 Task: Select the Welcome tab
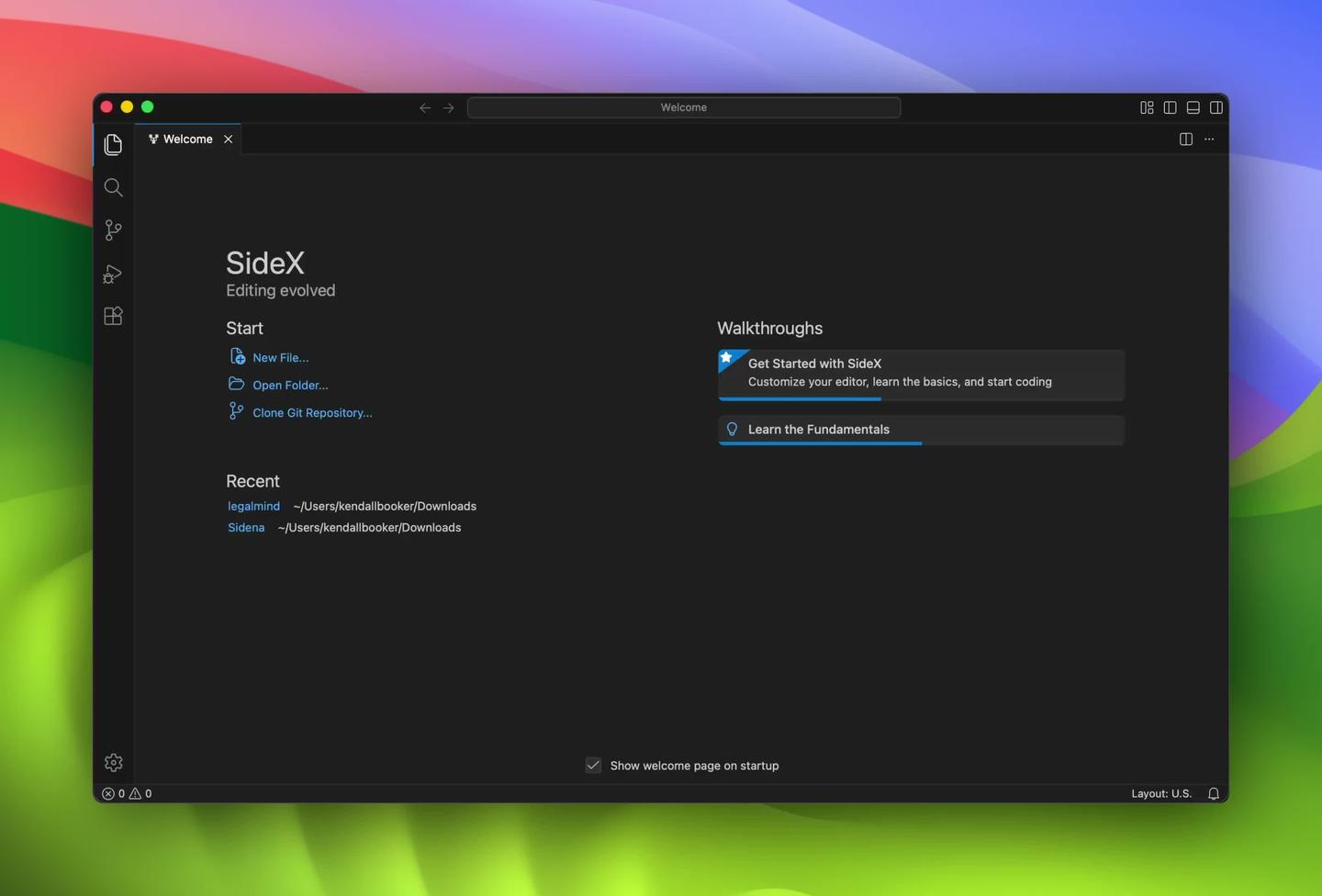pyautogui.click(x=188, y=139)
